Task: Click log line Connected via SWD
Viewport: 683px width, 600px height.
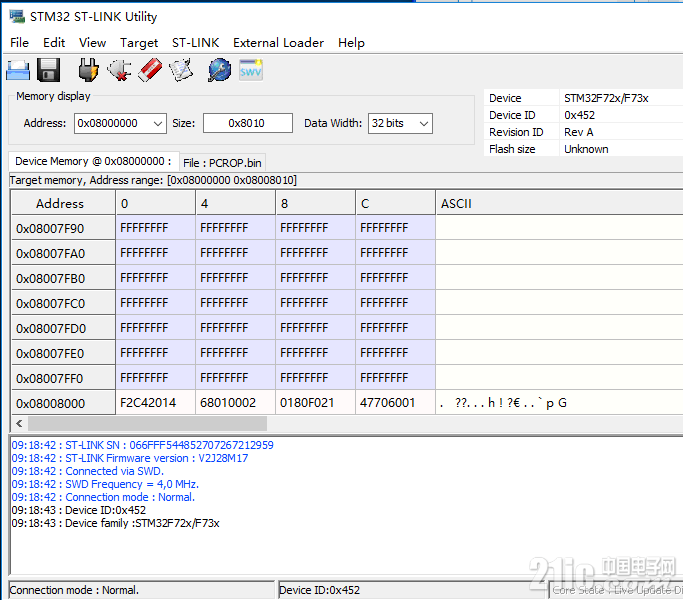Action: [x=88, y=471]
